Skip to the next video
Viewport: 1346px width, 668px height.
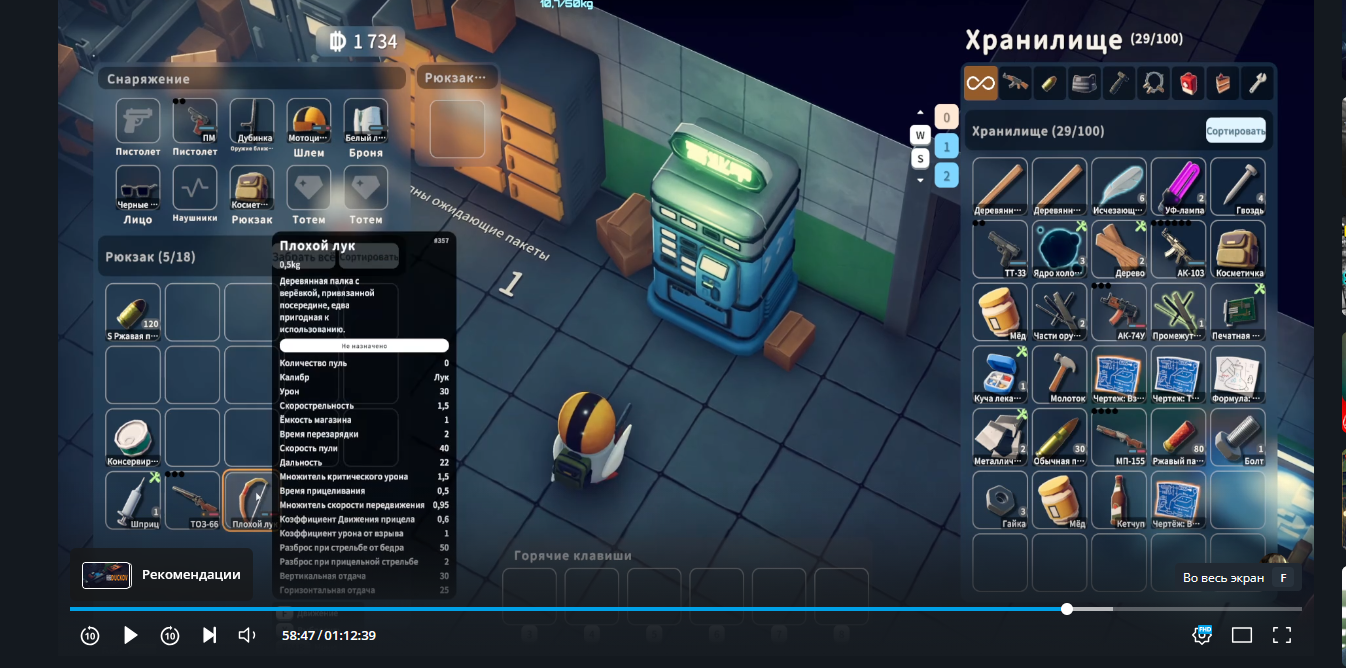pyautogui.click(x=209, y=635)
